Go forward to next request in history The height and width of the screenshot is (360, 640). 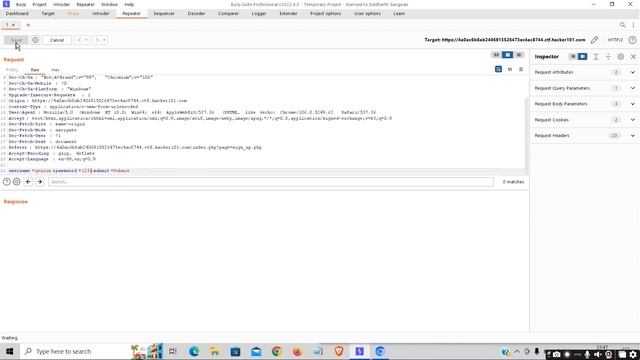(98, 40)
